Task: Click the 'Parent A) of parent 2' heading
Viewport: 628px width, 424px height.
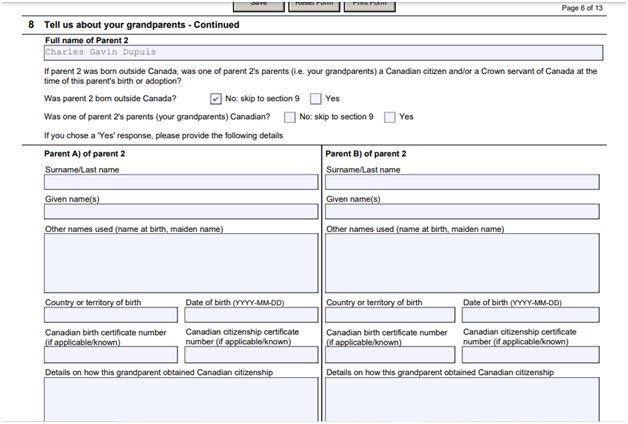Action: 85,154
